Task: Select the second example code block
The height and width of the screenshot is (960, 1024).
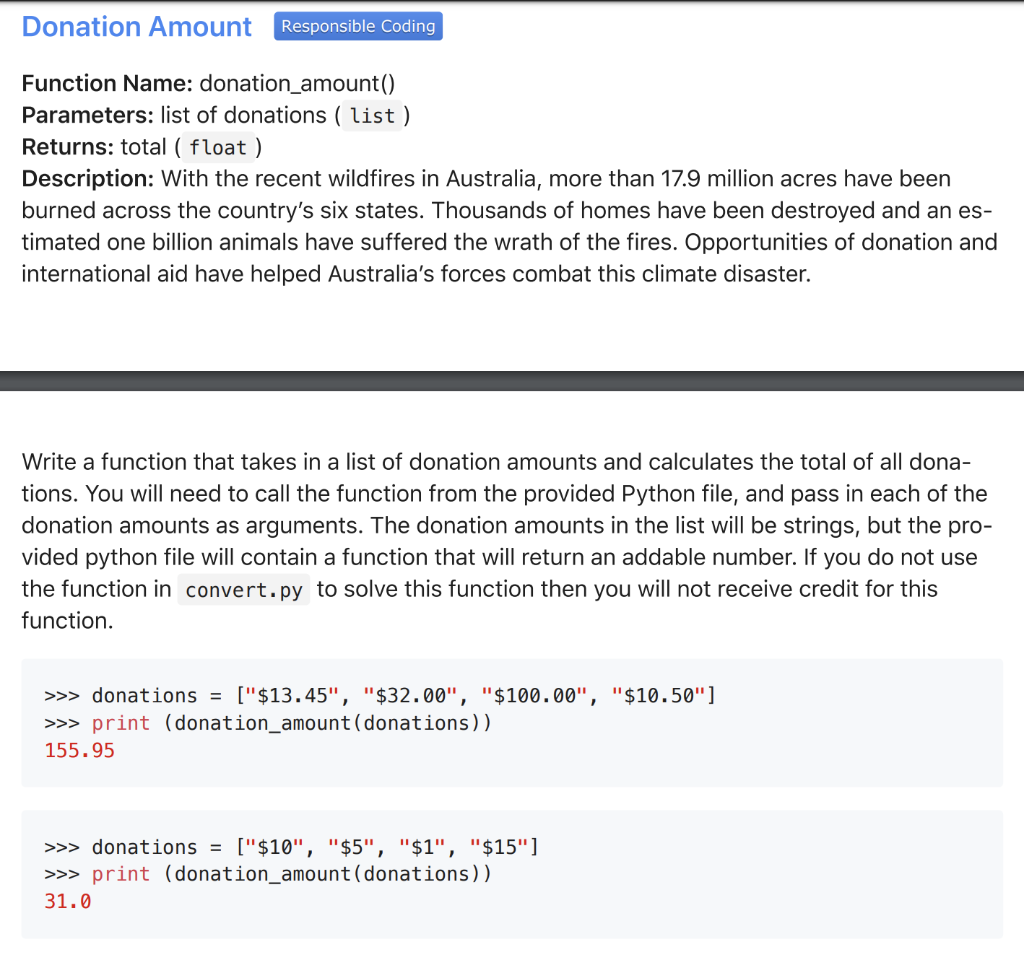Action: [511, 873]
